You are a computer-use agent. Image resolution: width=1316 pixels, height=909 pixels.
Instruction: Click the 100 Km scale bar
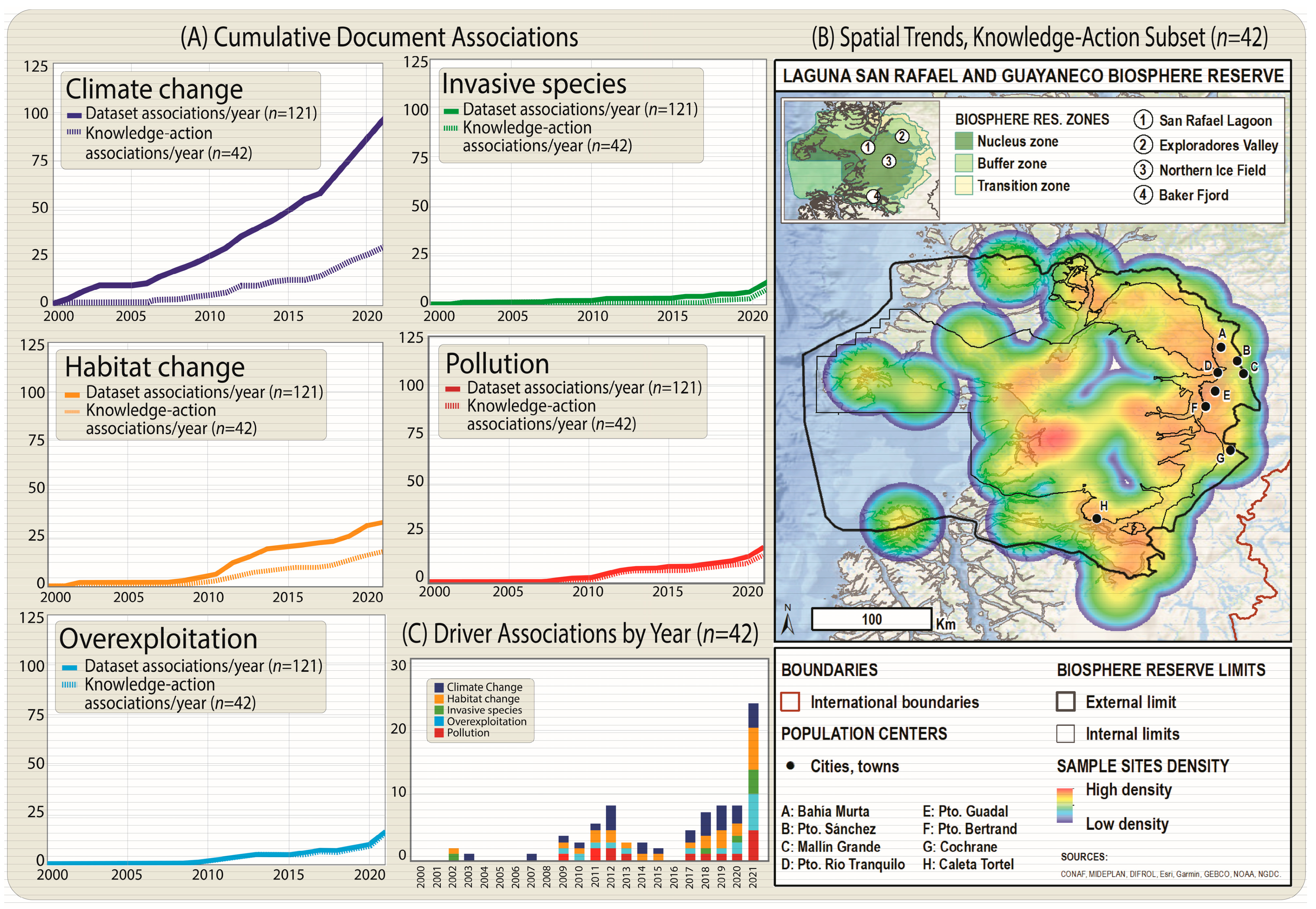871,619
